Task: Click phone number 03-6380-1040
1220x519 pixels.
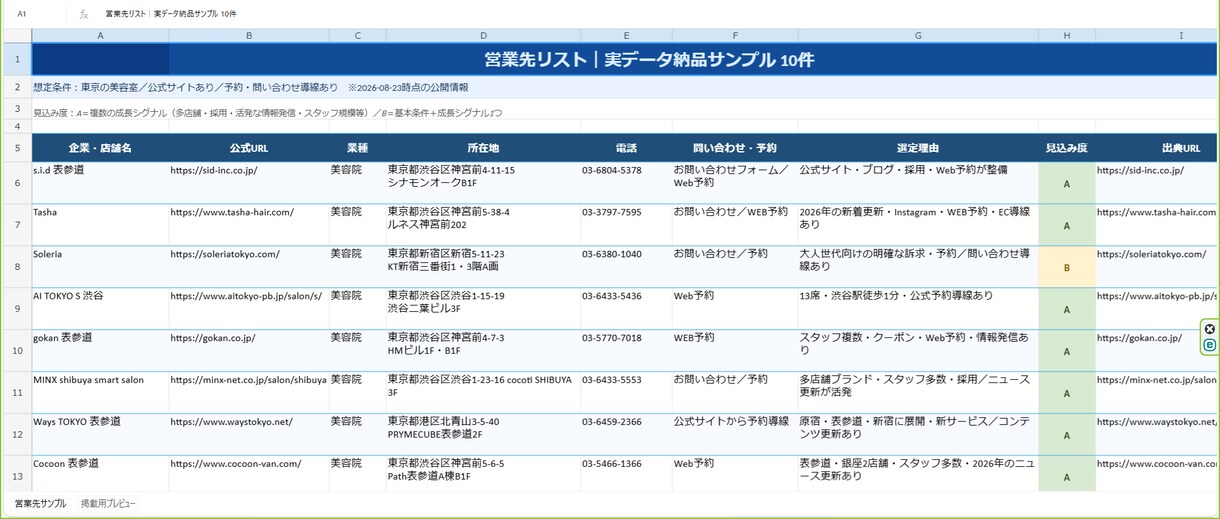Action: click(612, 254)
